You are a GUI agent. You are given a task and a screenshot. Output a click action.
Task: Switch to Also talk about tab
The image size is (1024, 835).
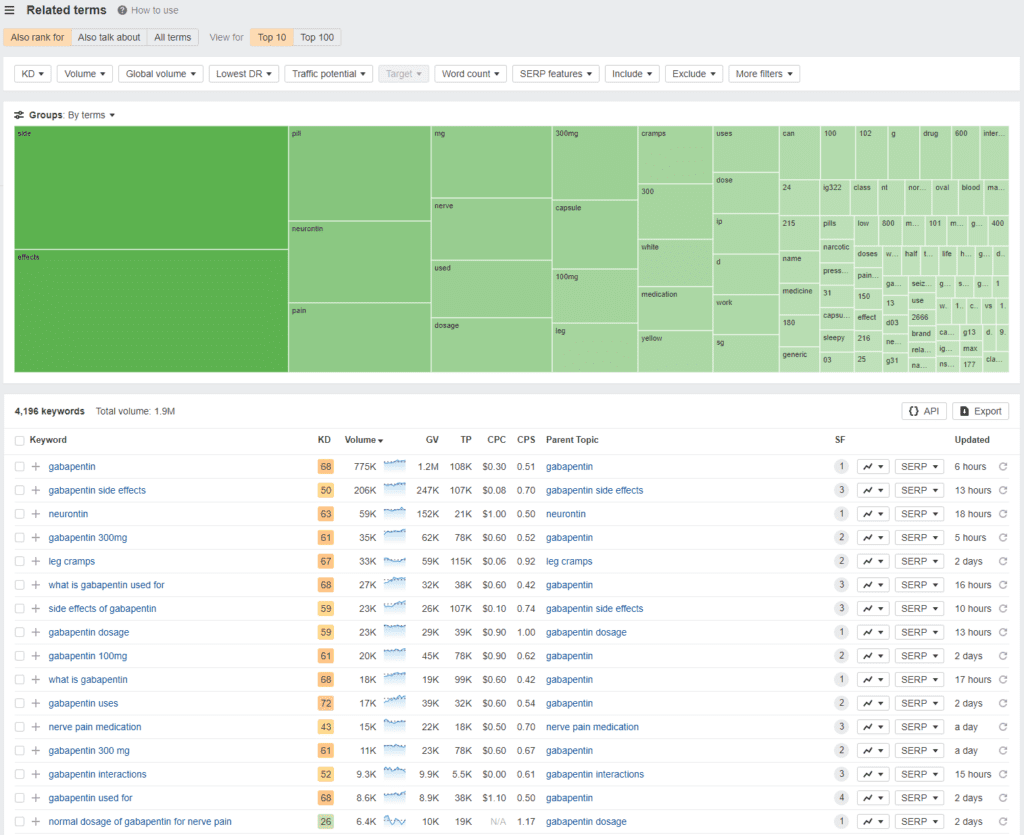(x=109, y=37)
